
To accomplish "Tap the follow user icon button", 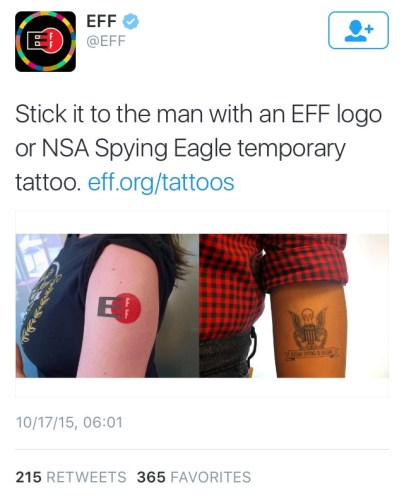I will [x=358, y=30].
